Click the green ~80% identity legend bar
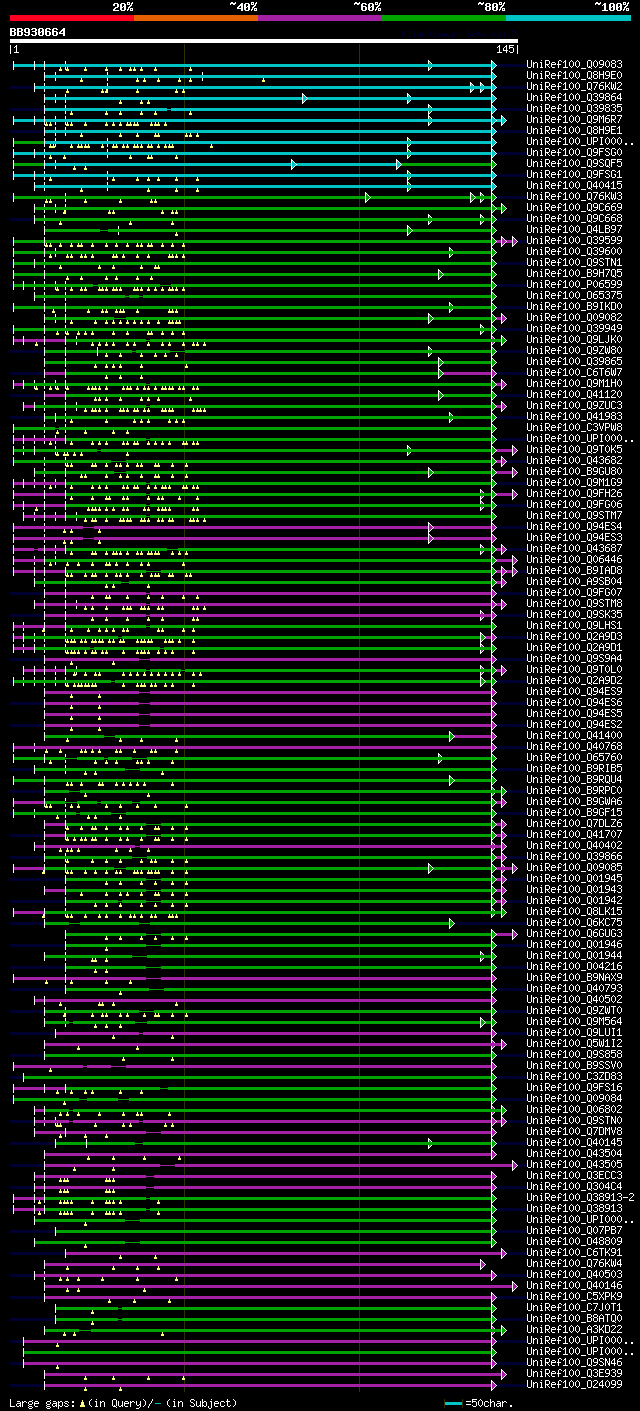 coord(444,17)
